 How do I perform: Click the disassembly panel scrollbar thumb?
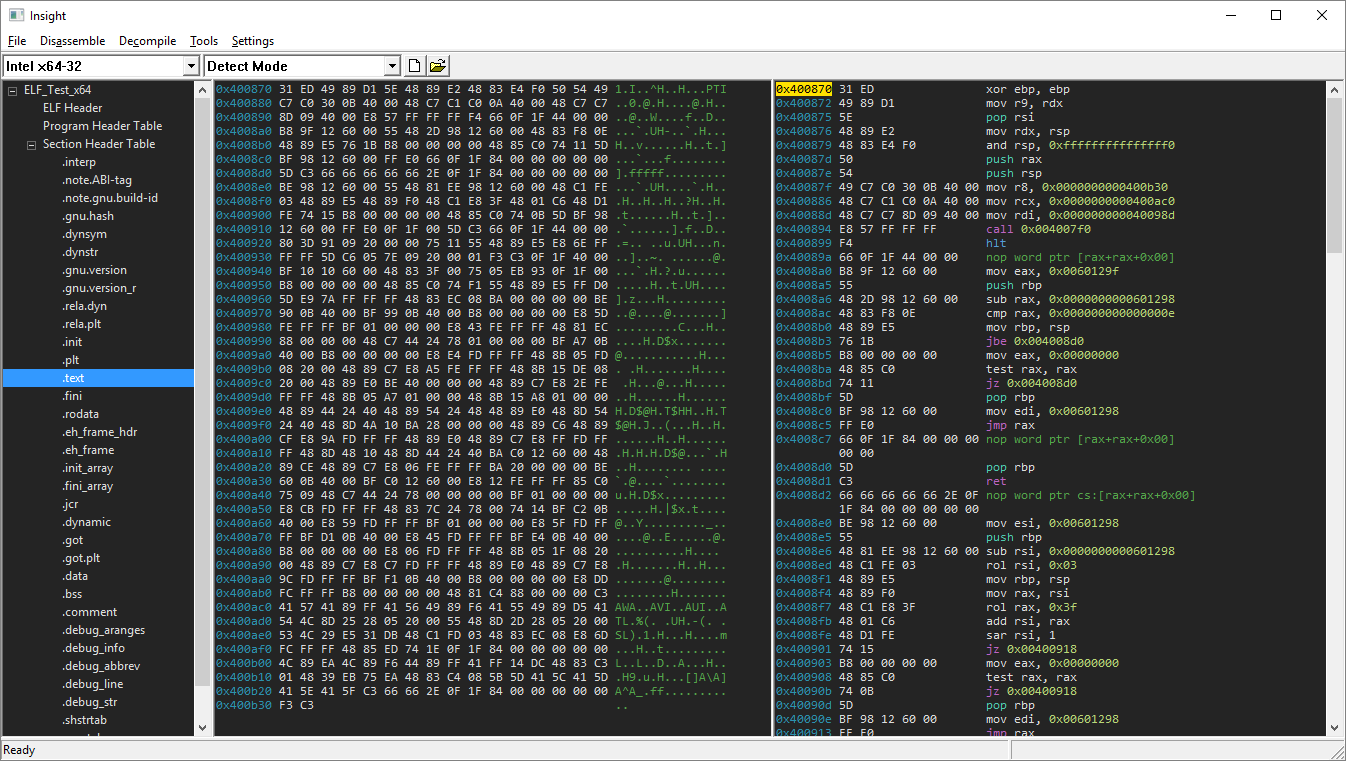1333,176
